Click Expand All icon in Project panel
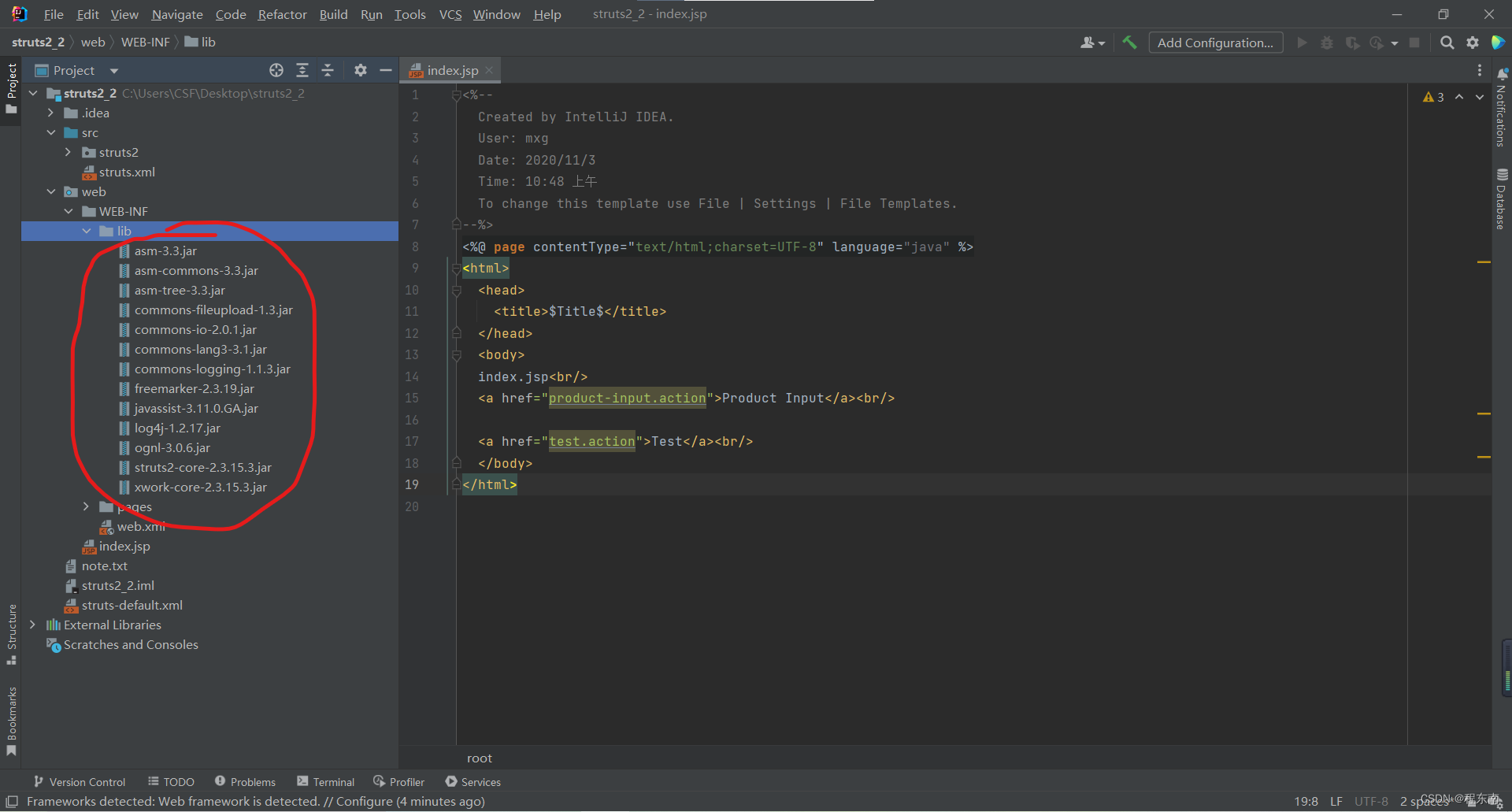 [302, 70]
